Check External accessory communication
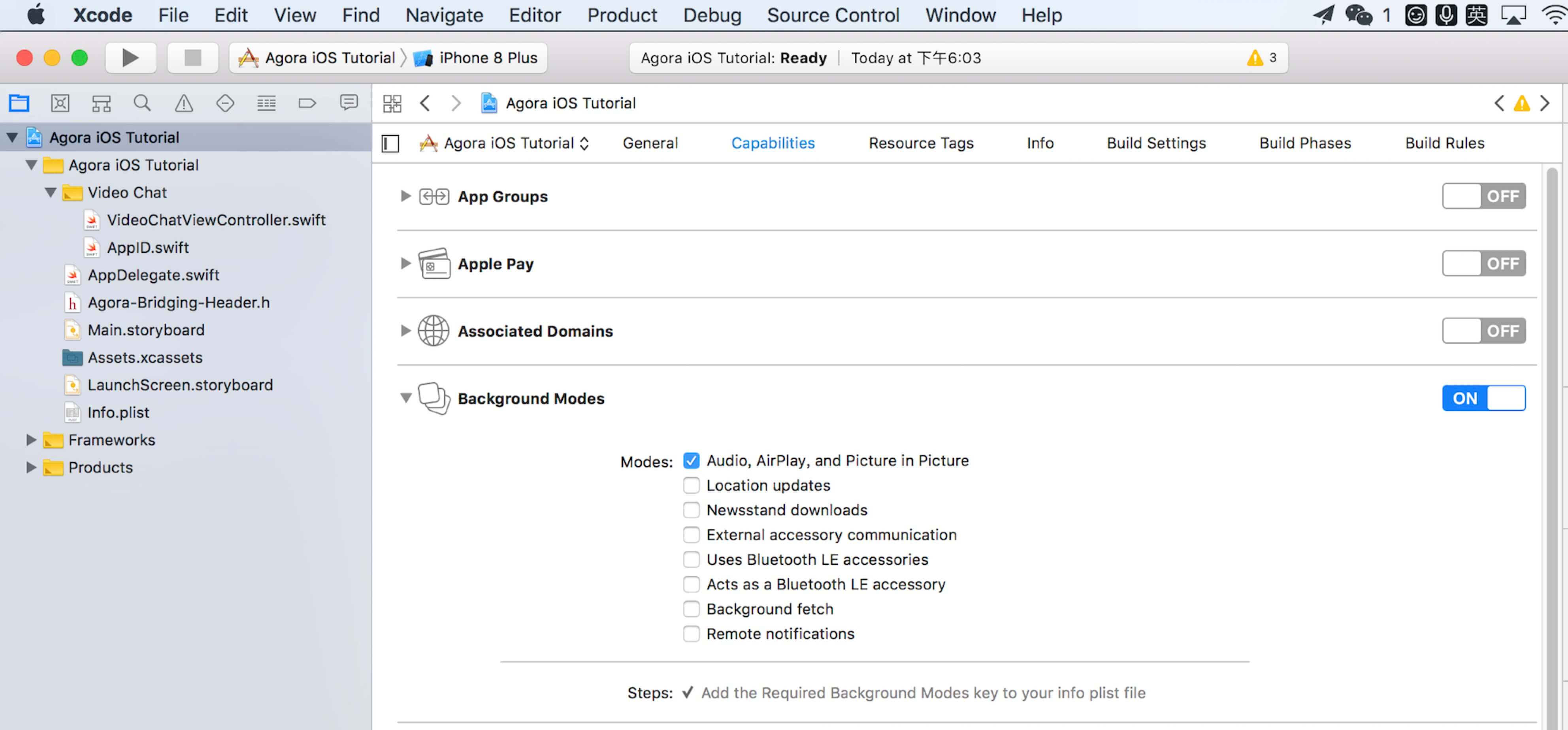This screenshot has height=730, width=1568. tap(691, 535)
